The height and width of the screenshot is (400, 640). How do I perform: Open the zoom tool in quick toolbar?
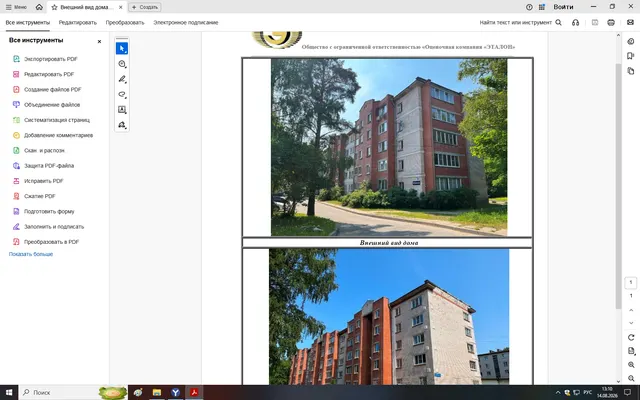(x=122, y=64)
